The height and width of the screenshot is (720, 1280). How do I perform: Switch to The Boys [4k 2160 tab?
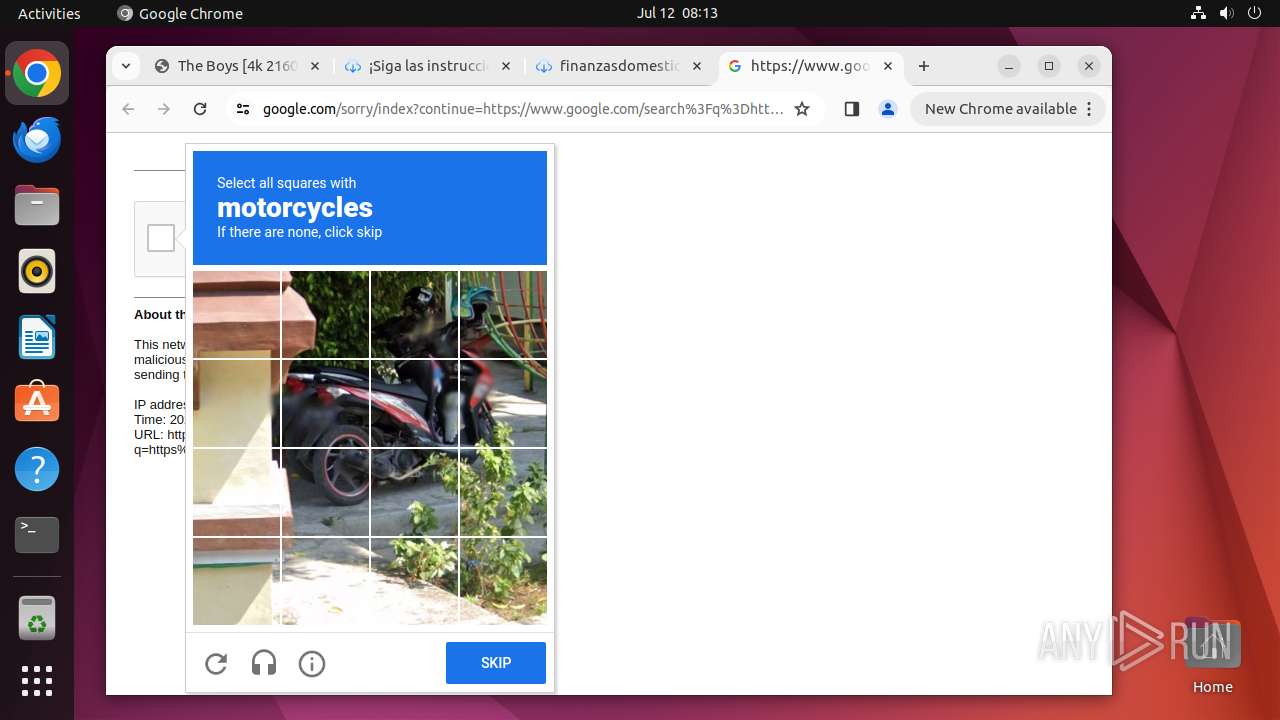237,66
